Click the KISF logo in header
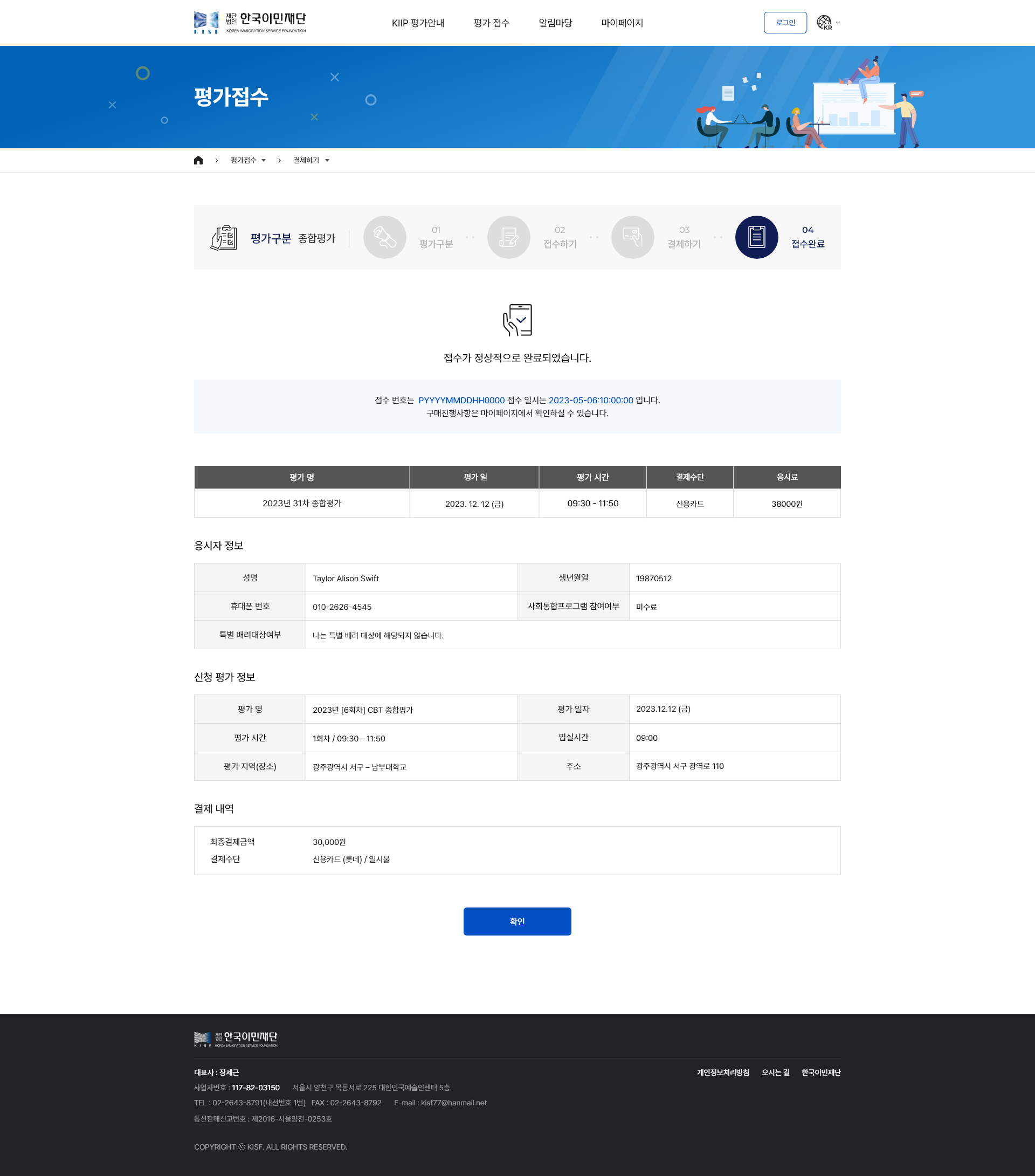This screenshot has width=1035, height=1176. pos(250,23)
